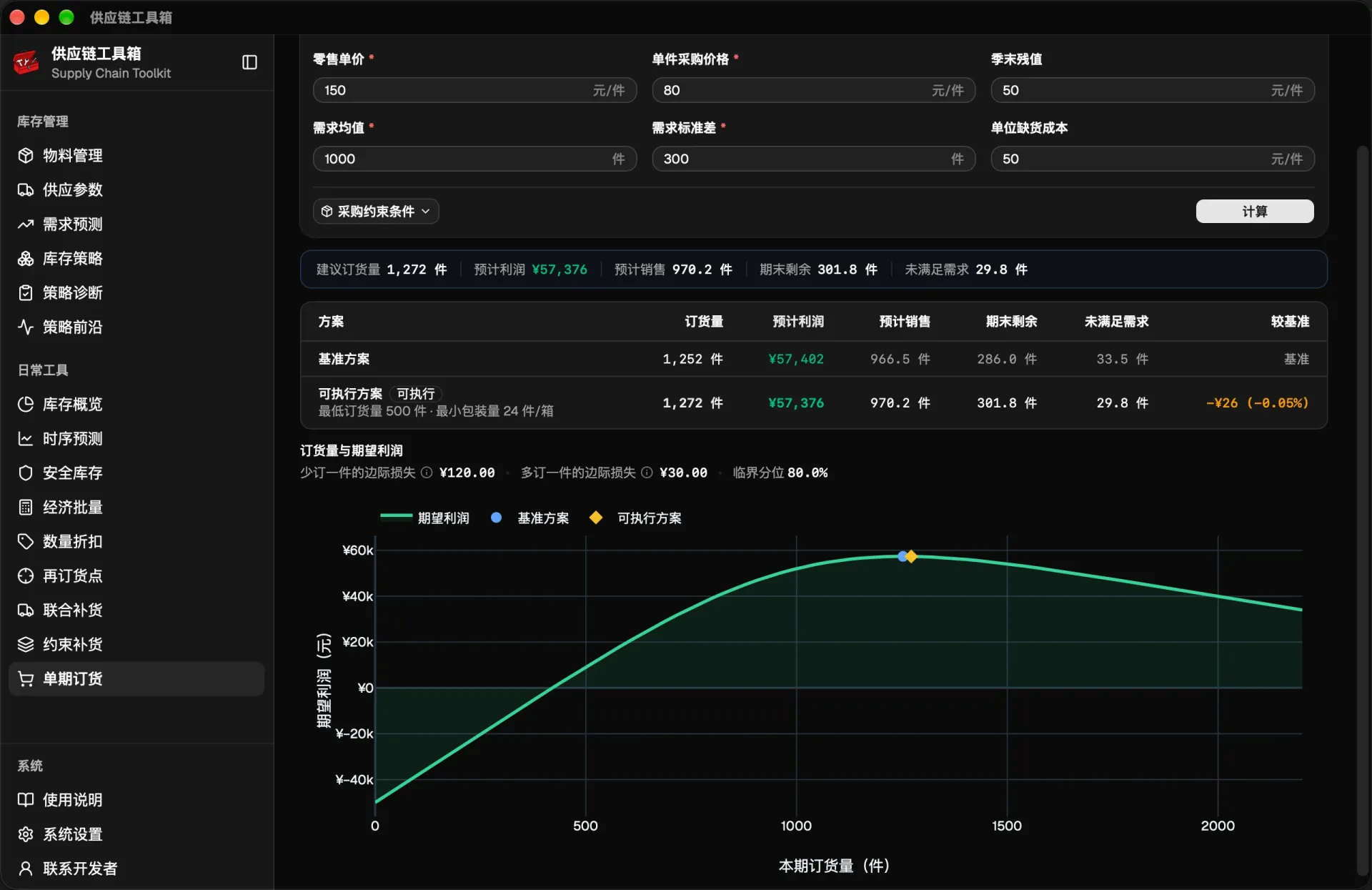This screenshot has height=890, width=1372.
Task: Click the 策略前沿 pulse icon
Action: tap(26, 327)
